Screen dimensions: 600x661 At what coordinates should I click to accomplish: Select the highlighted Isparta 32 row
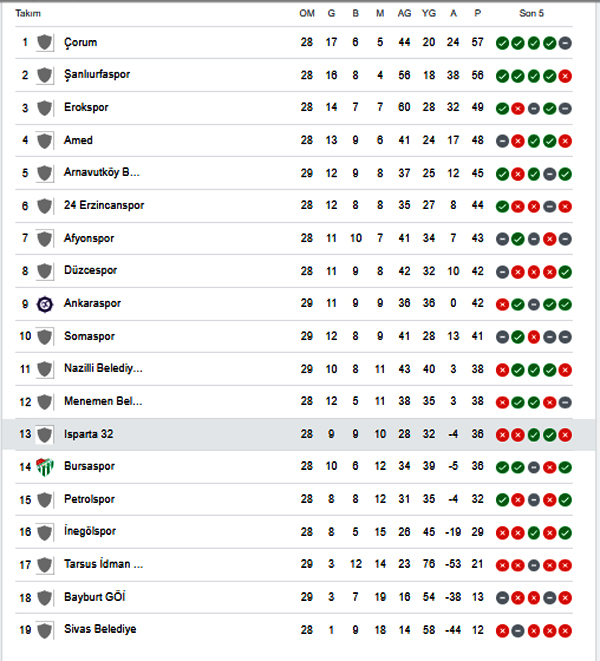tap(299, 435)
